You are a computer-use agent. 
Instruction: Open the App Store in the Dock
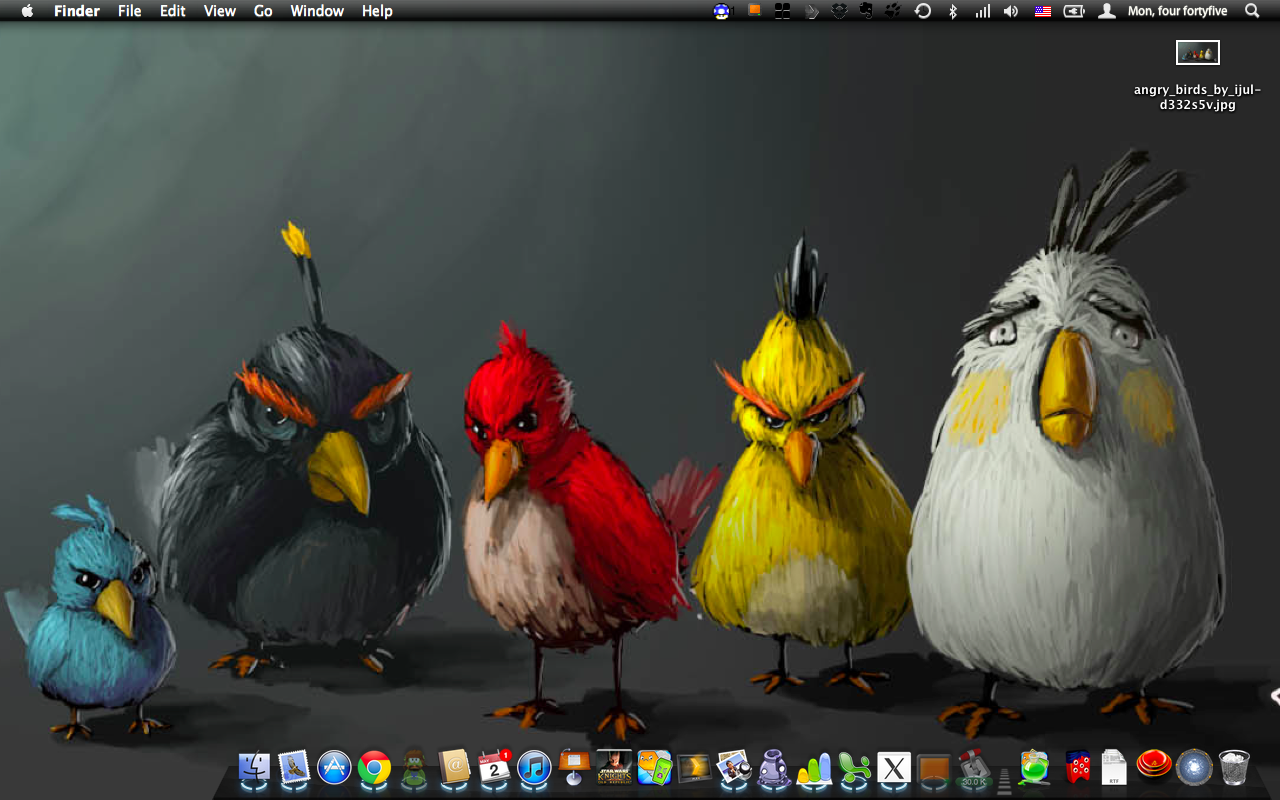(334, 767)
